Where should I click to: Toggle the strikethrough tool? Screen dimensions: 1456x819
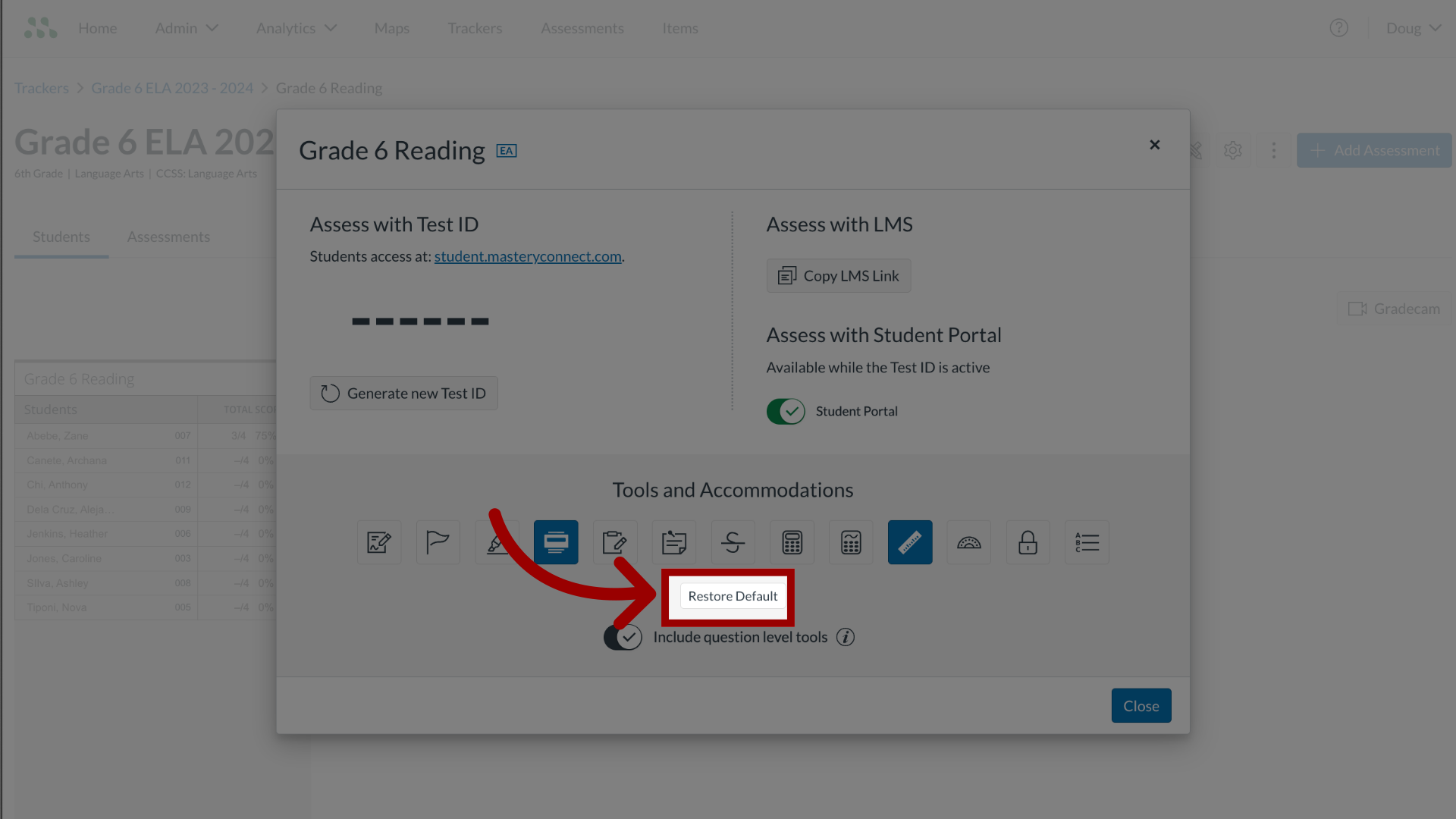tap(733, 542)
